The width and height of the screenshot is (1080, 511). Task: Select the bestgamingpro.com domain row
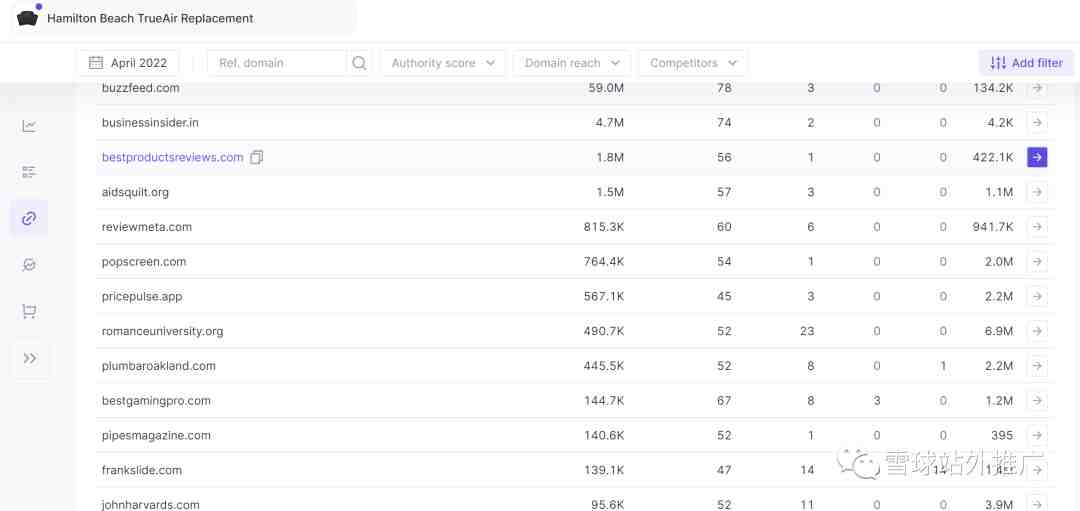point(575,401)
